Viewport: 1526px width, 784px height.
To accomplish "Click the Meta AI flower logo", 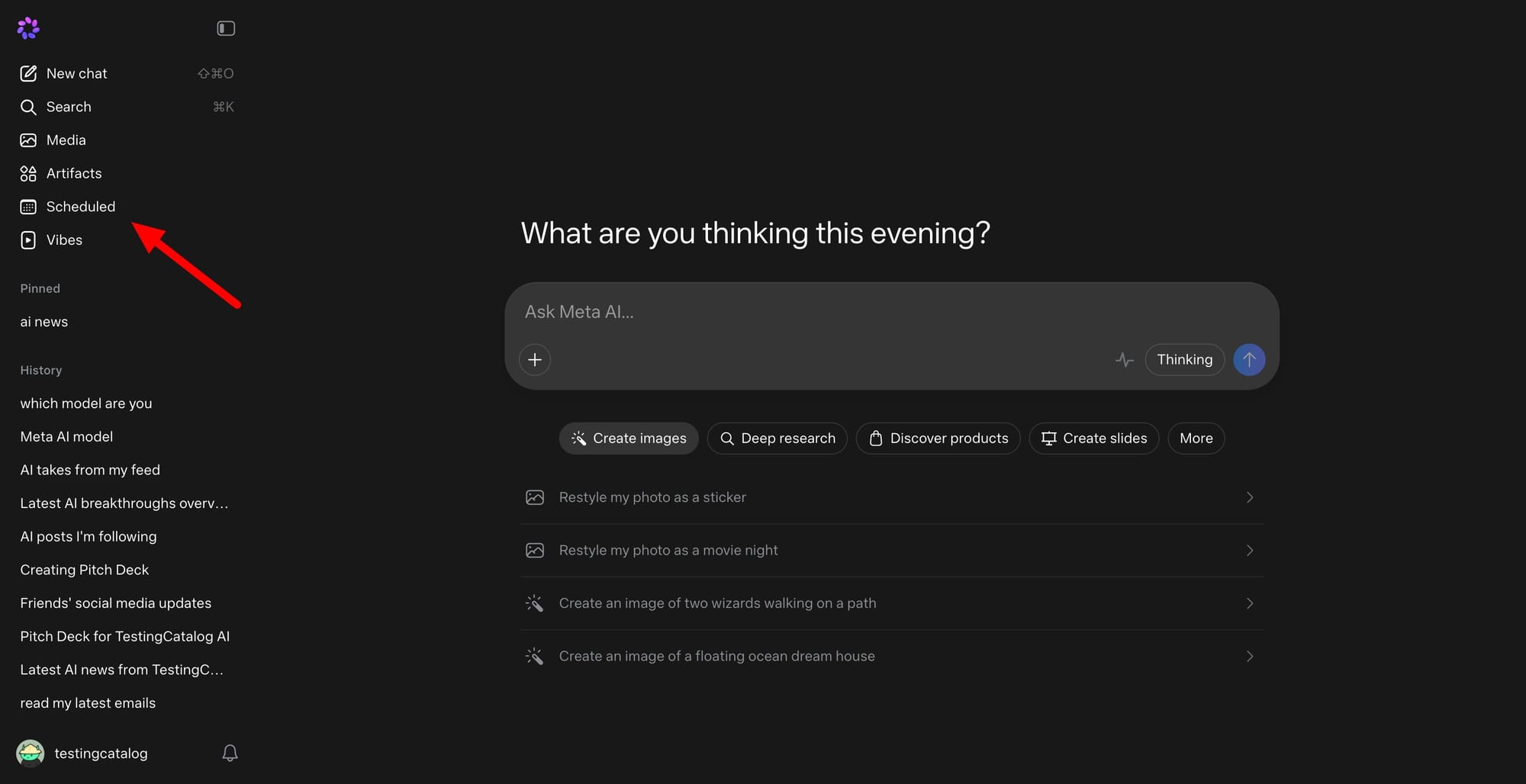I will point(28,28).
